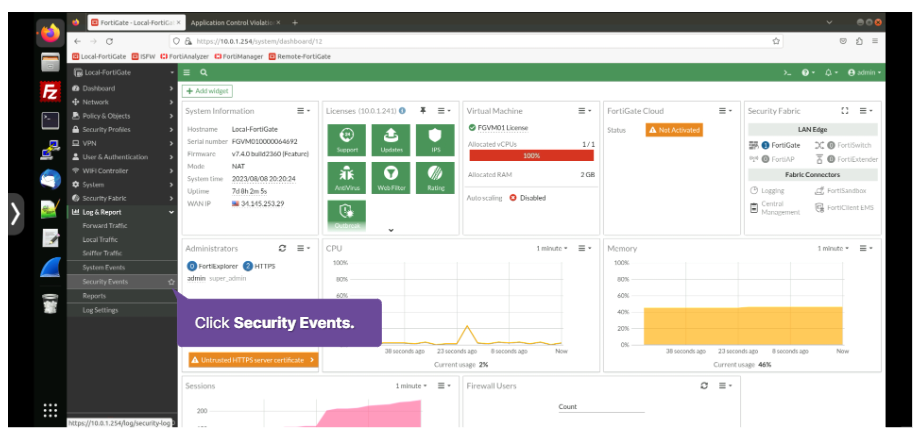Bookmark this page with star icon
Image resolution: width=920 pixels, height=445 pixels.
click(x=776, y=41)
